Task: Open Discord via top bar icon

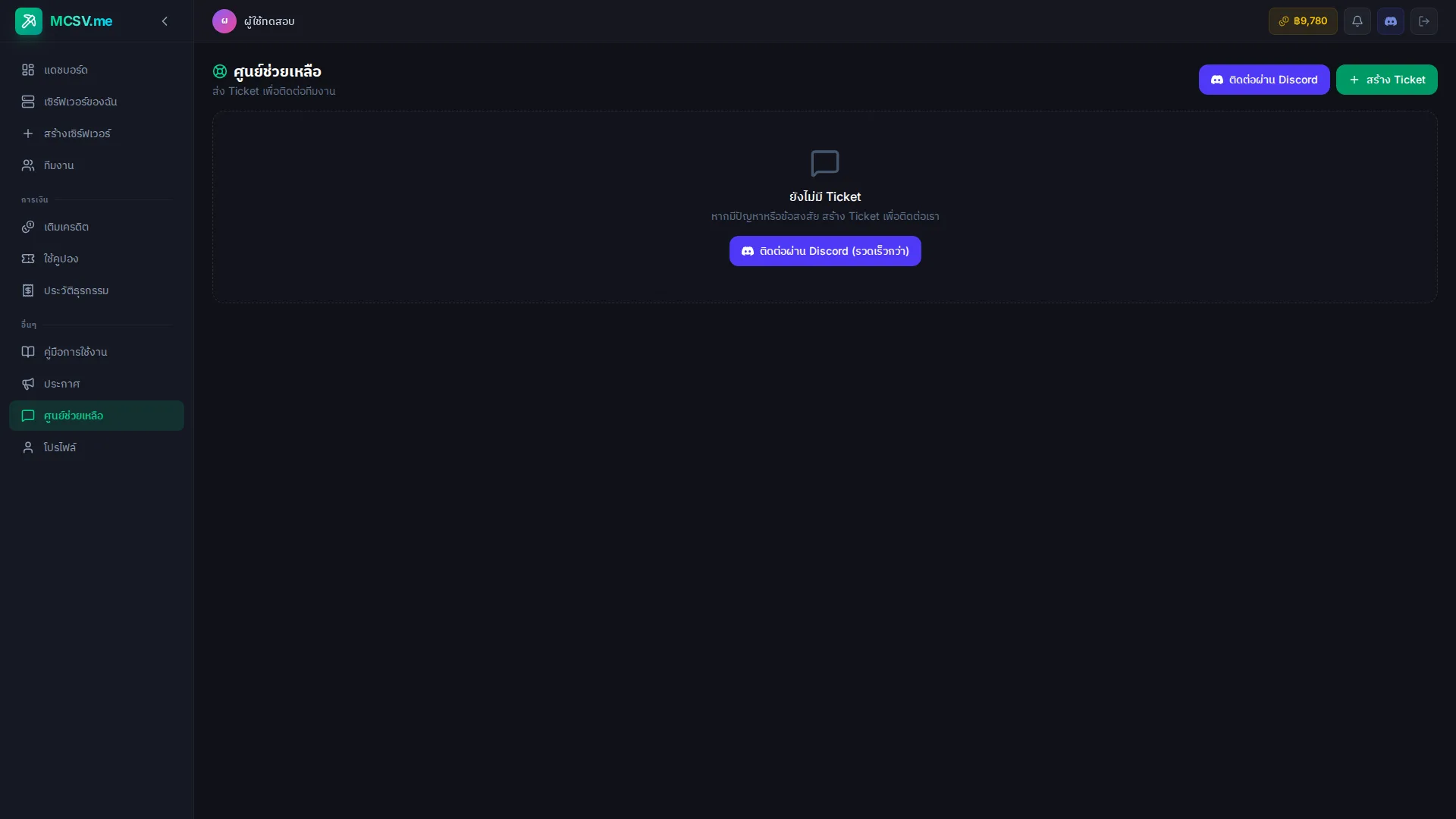Action: pos(1390,21)
